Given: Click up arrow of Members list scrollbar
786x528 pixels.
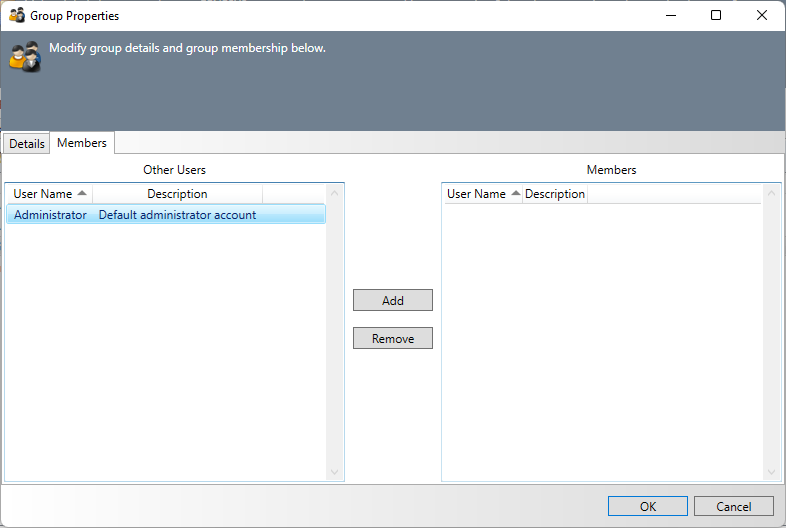Looking at the screenshot, I should click(772, 193).
